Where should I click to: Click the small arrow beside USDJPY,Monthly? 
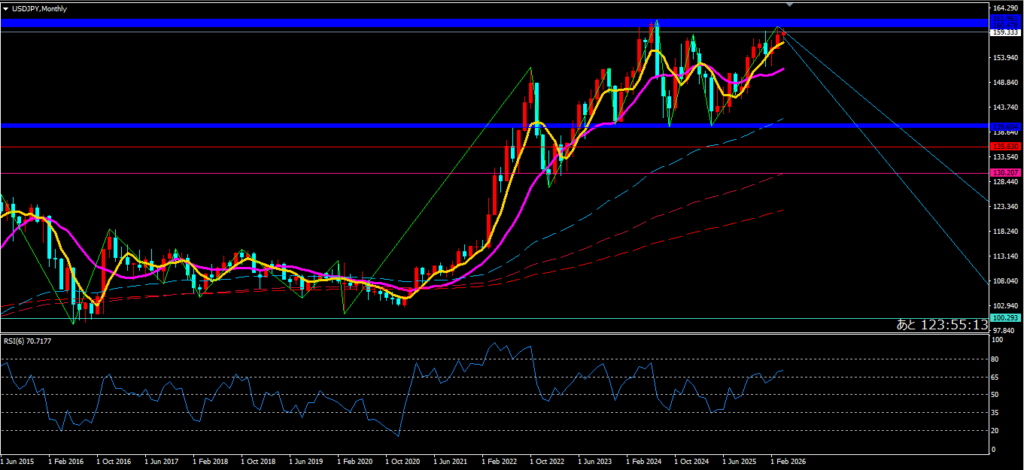[7, 9]
